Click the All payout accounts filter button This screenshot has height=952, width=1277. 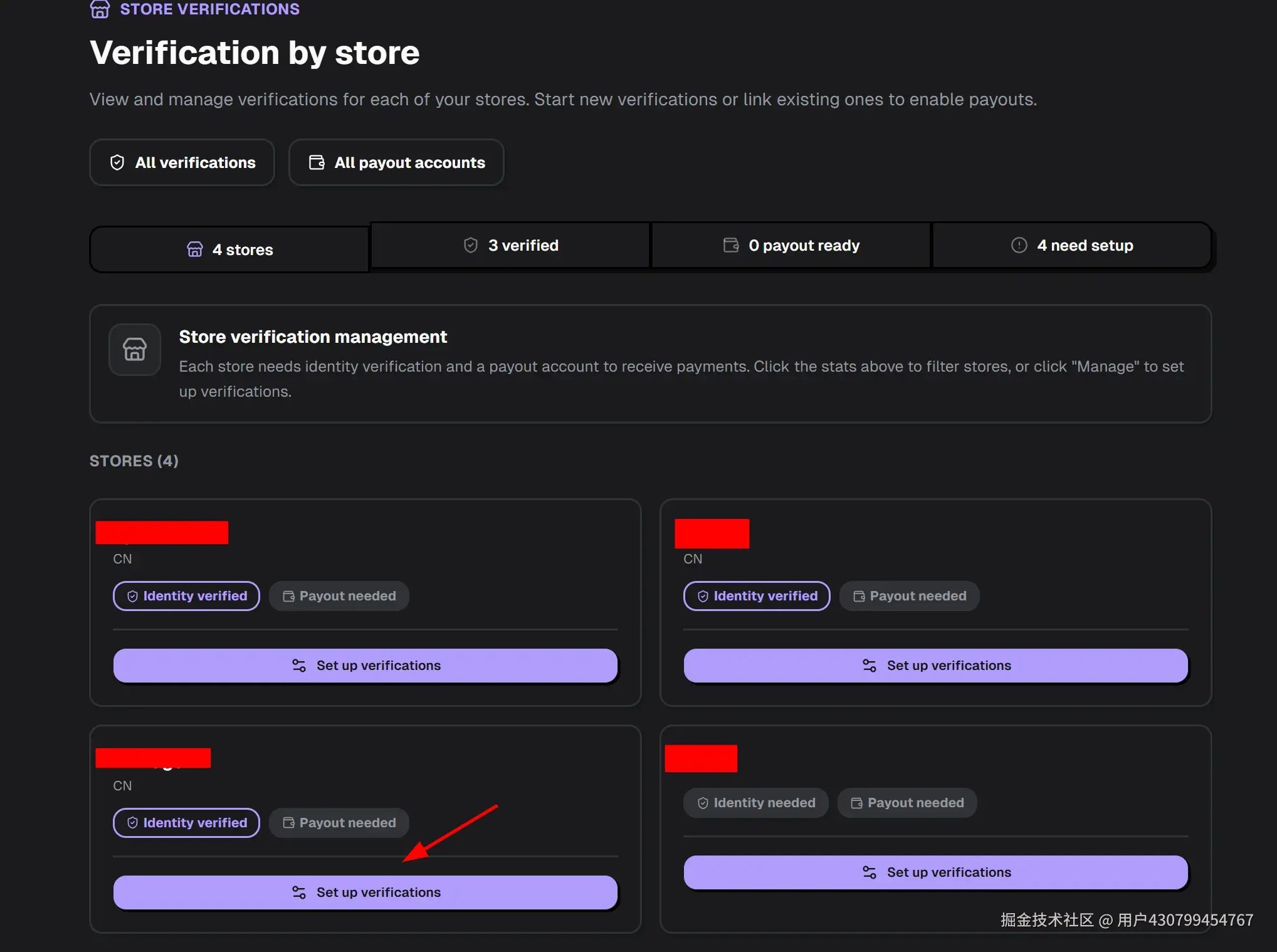click(x=396, y=162)
